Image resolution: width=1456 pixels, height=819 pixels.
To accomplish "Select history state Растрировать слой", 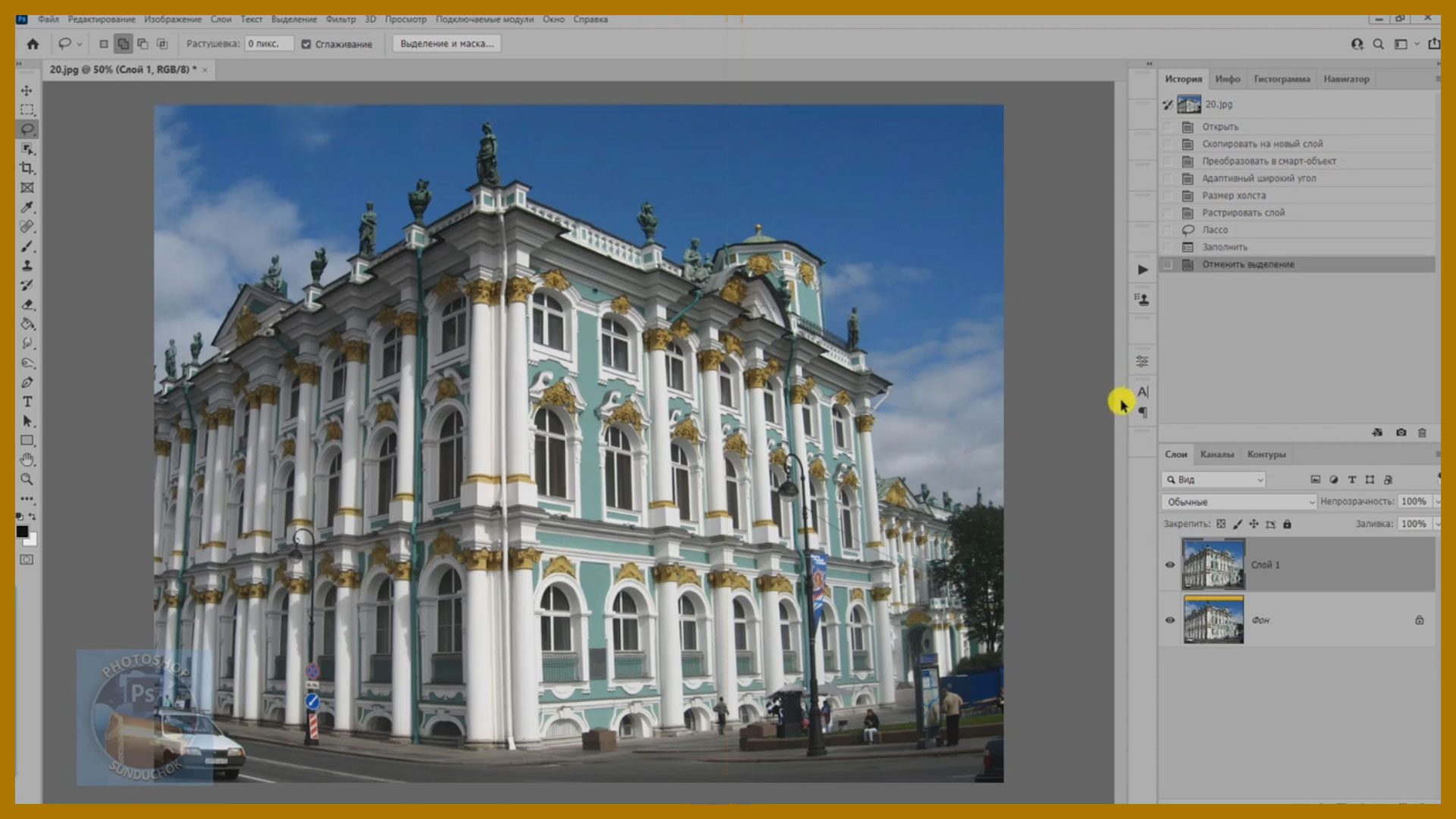I will (x=1297, y=213).
